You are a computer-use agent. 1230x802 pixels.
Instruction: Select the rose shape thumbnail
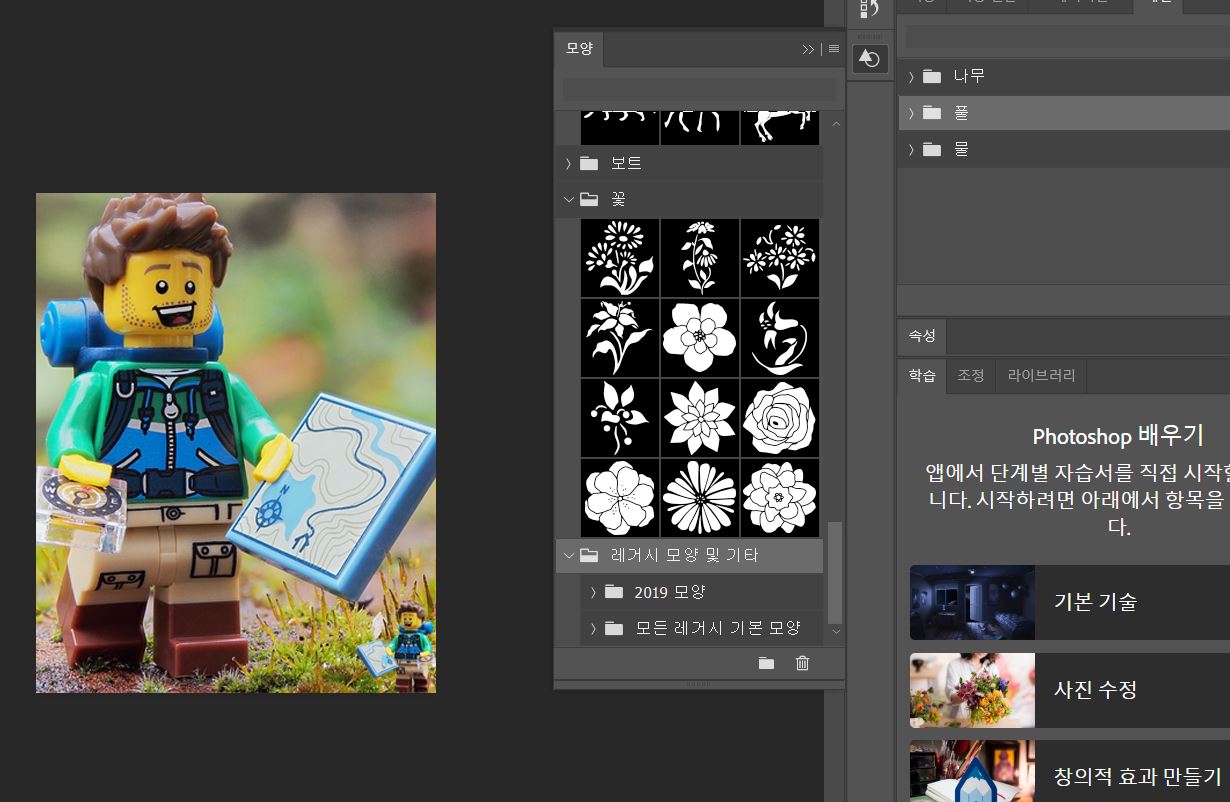(x=780, y=418)
